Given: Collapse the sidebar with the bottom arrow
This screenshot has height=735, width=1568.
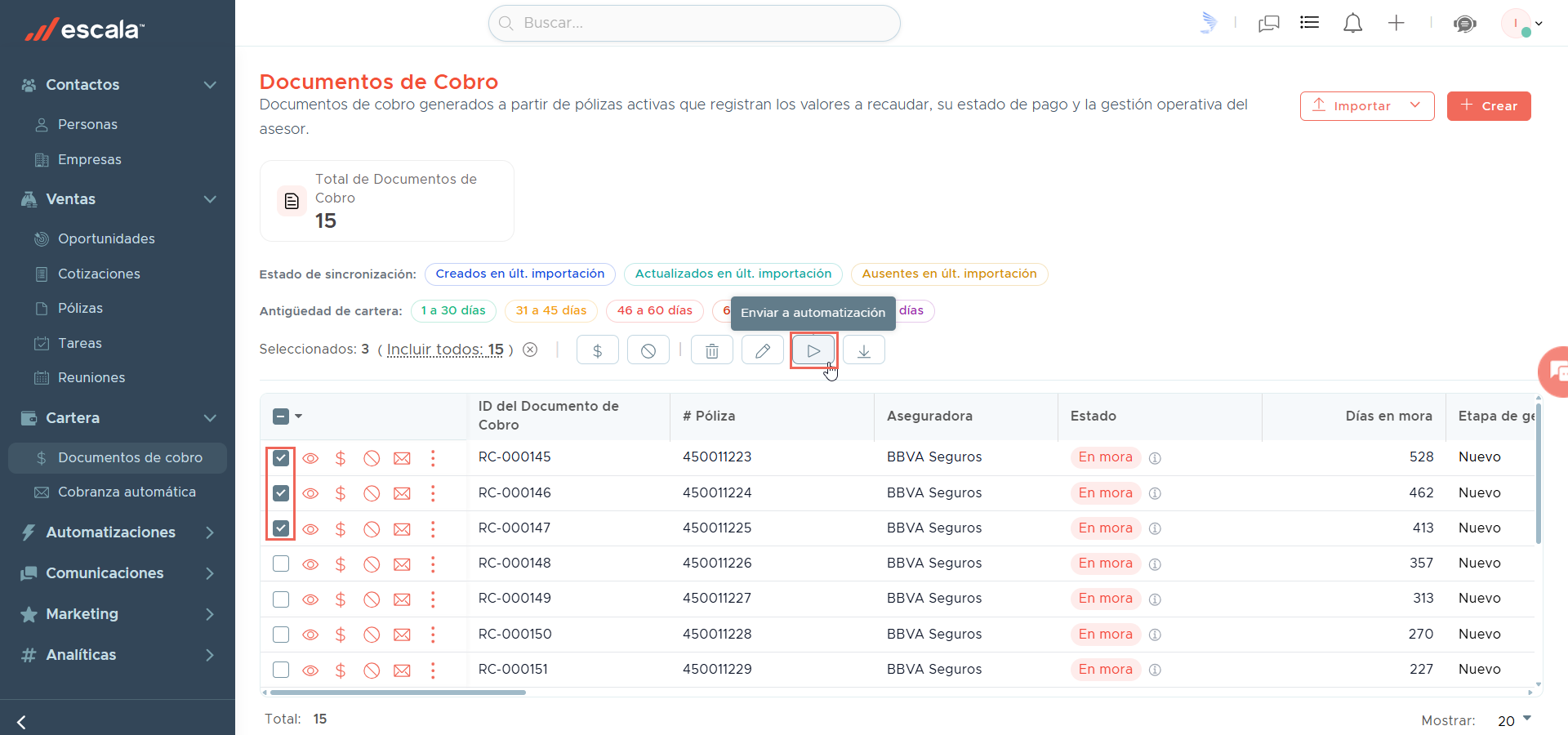Looking at the screenshot, I should (x=21, y=722).
